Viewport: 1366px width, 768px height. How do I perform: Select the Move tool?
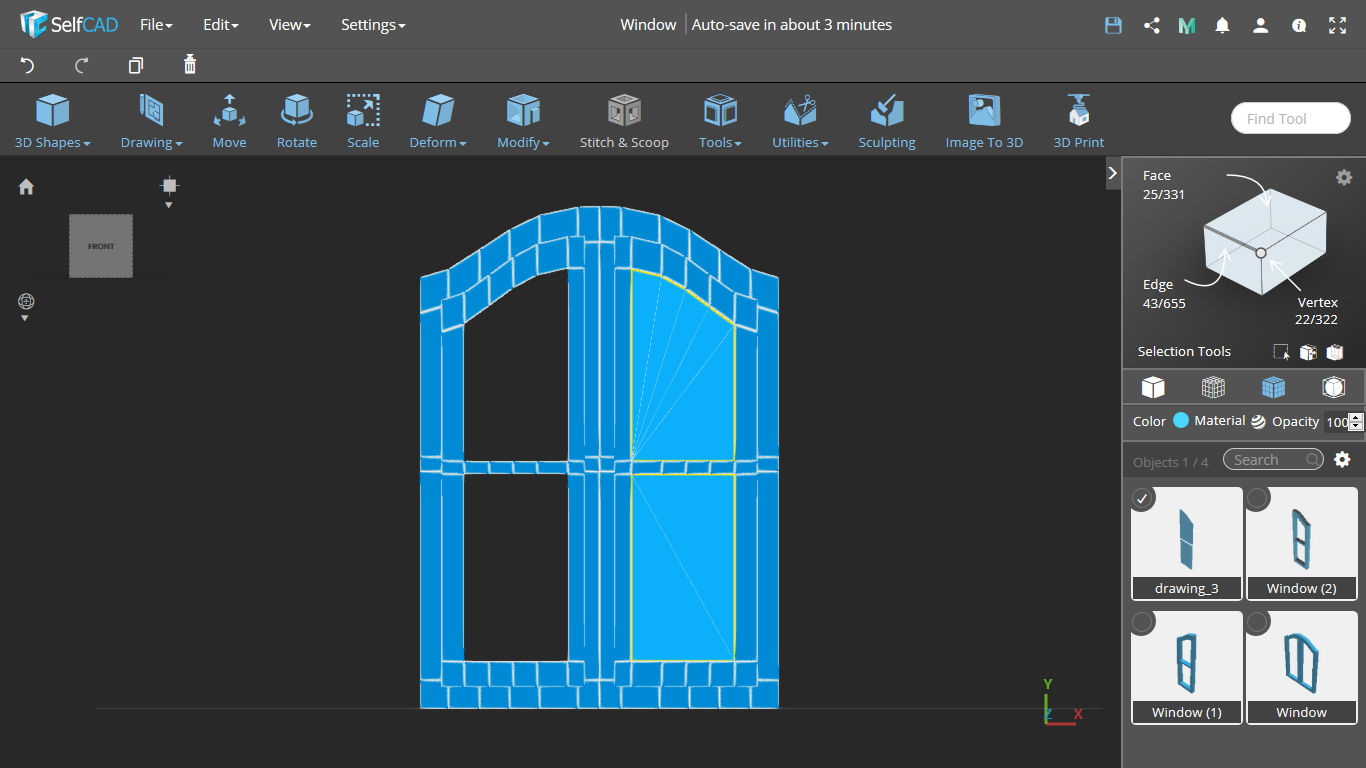229,121
